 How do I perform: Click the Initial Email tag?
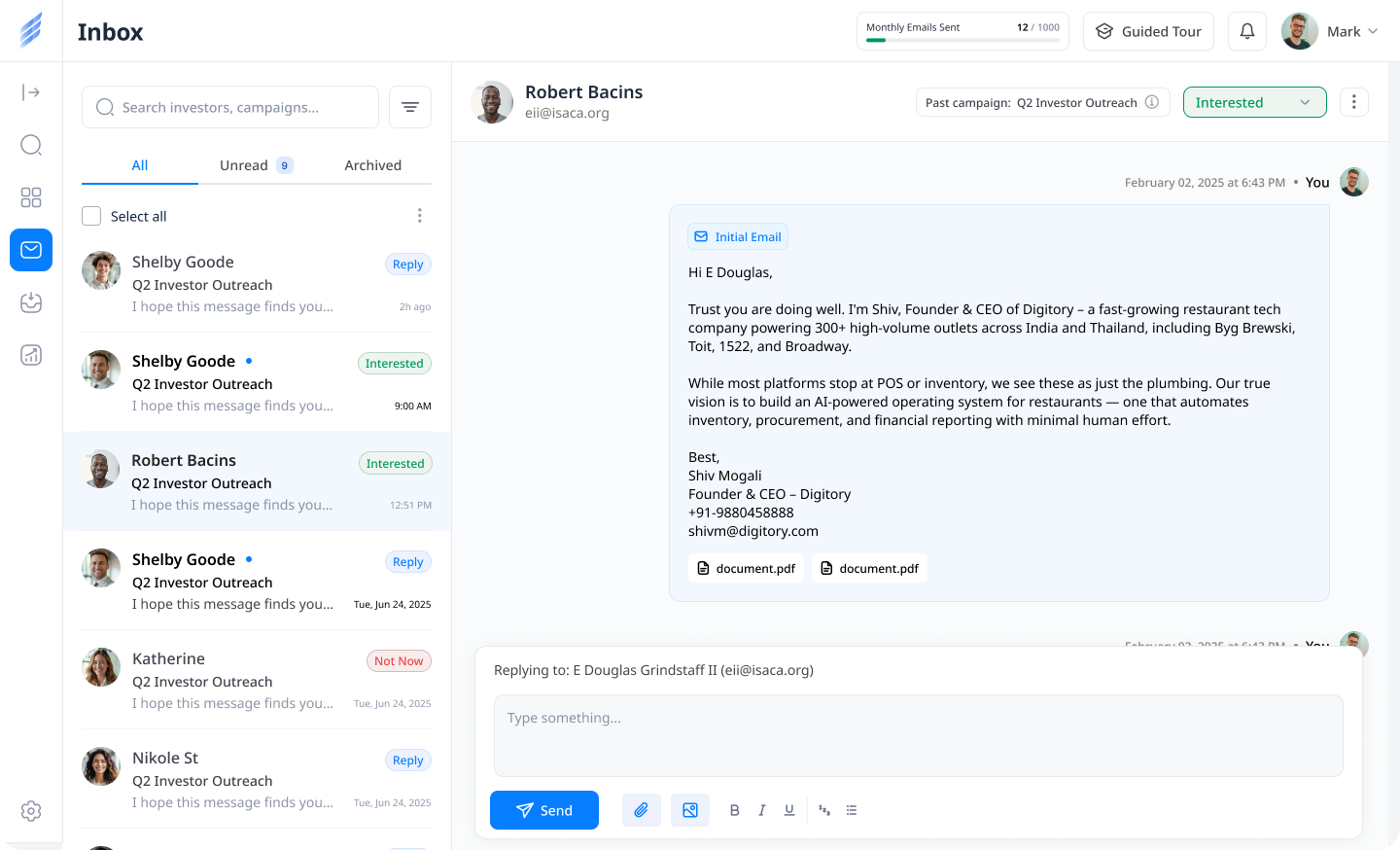738,236
